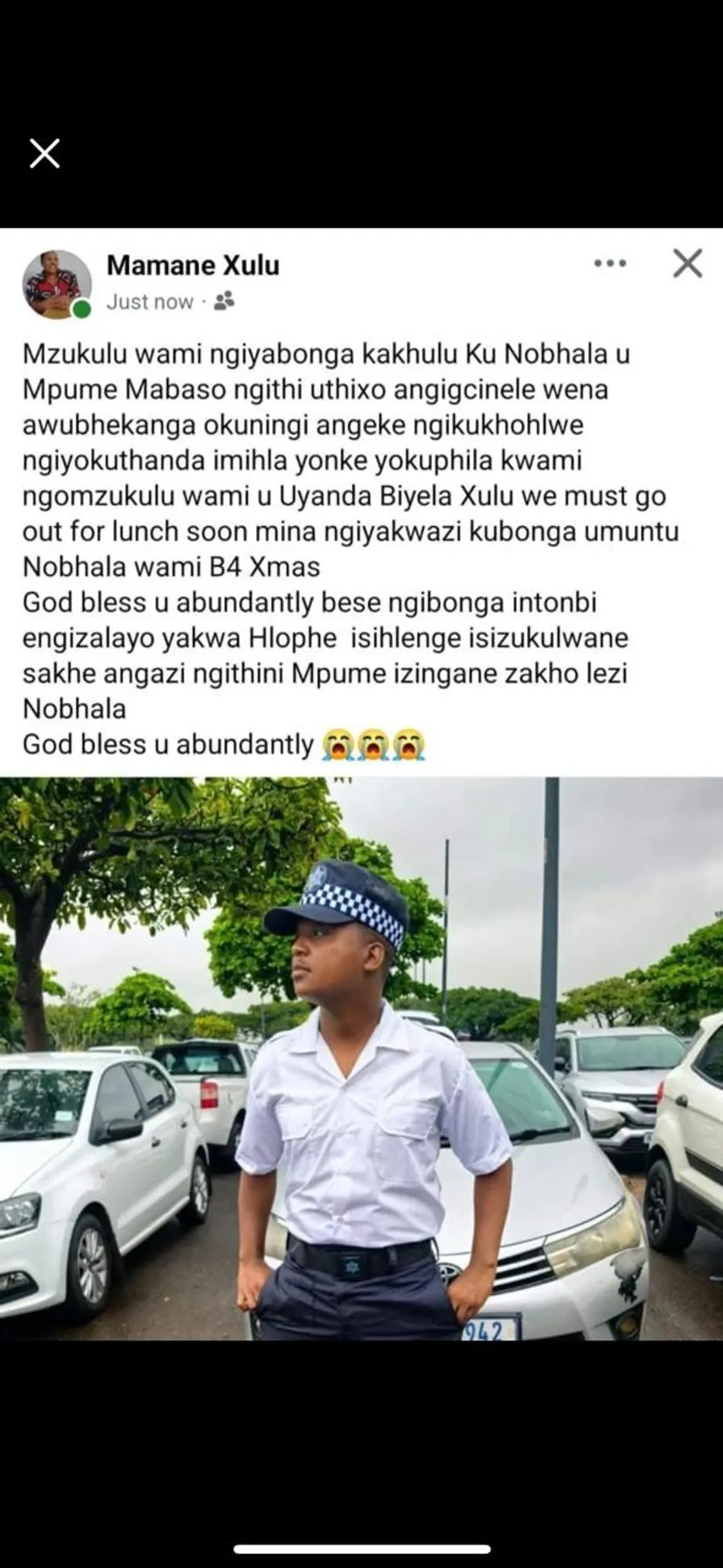Open the photo of the uniformed officer
This screenshot has height=1568, width=723.
click(361, 1058)
